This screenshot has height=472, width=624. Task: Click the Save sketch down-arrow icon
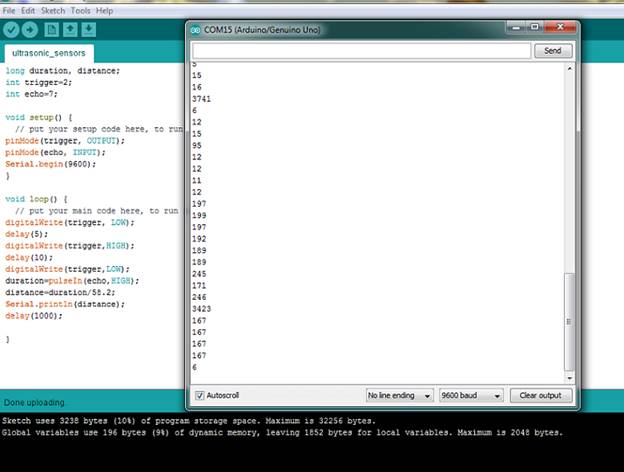tap(89, 30)
